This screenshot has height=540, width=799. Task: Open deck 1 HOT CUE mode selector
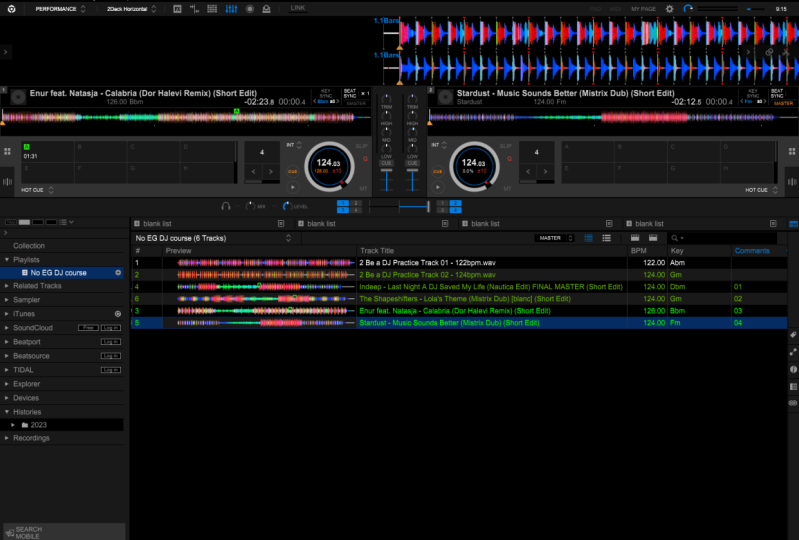click(x=38, y=190)
